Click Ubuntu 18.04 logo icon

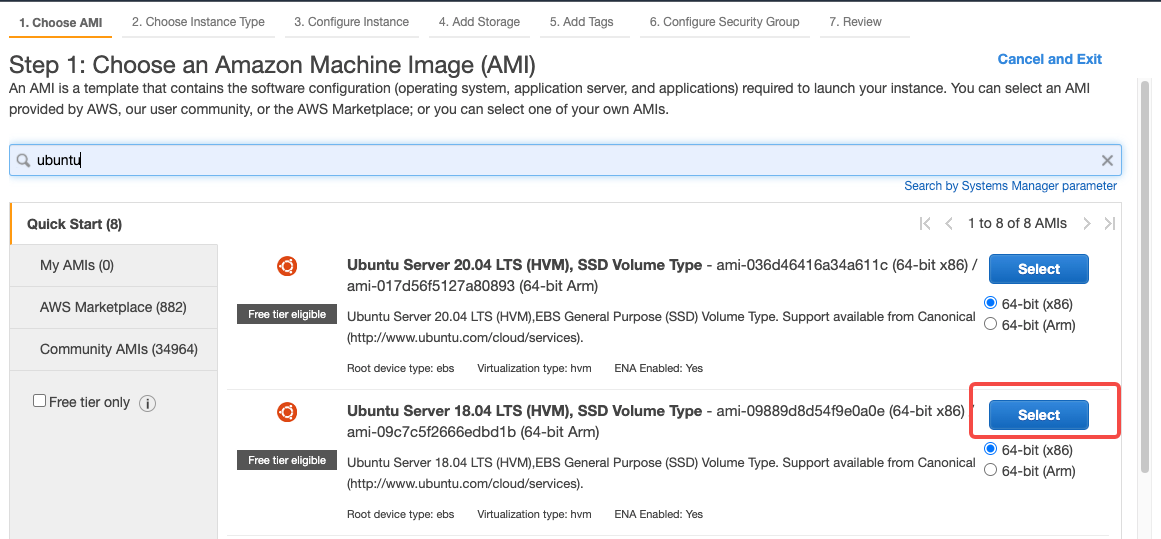point(287,412)
